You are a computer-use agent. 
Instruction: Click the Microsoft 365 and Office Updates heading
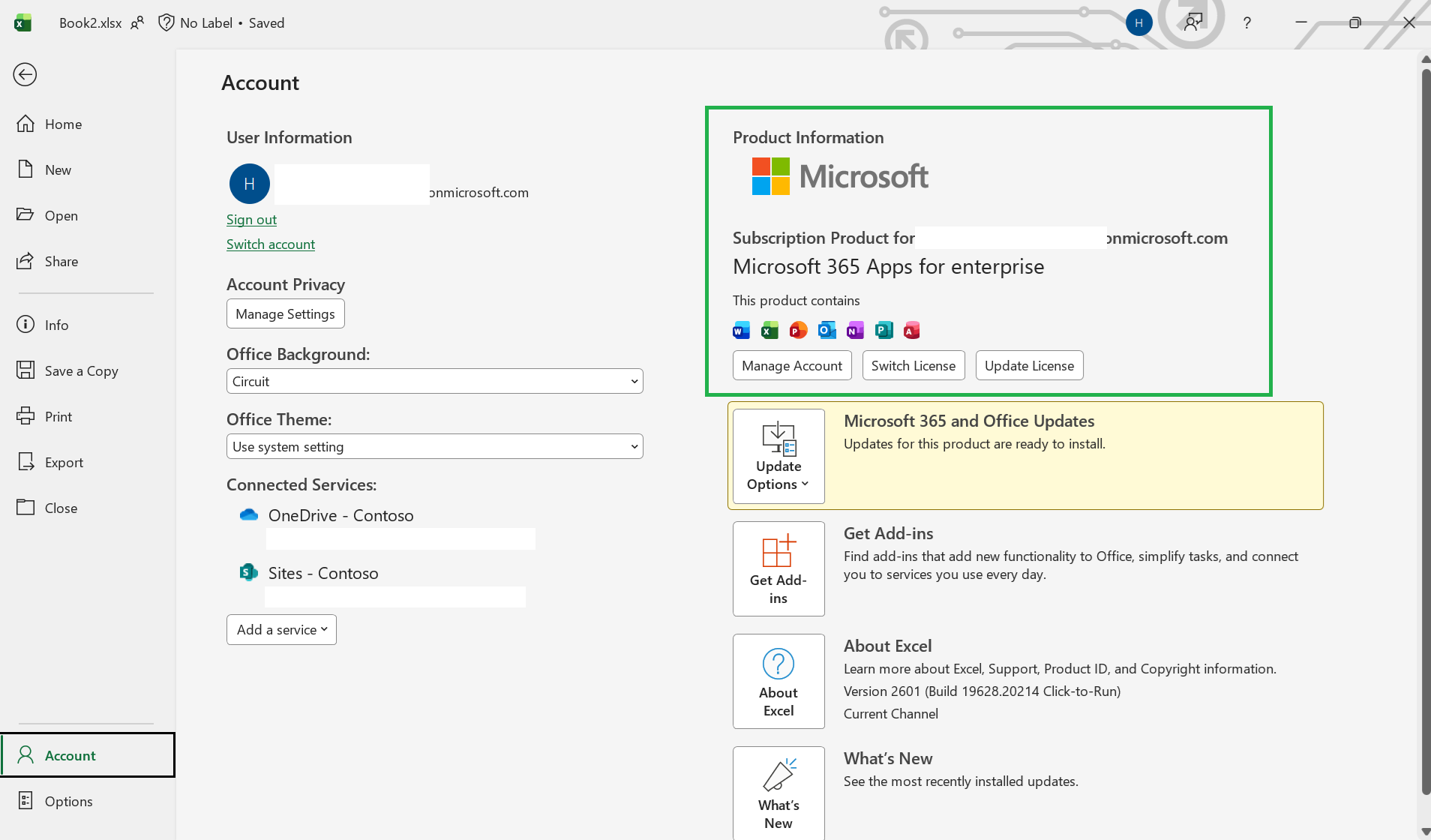[969, 421]
